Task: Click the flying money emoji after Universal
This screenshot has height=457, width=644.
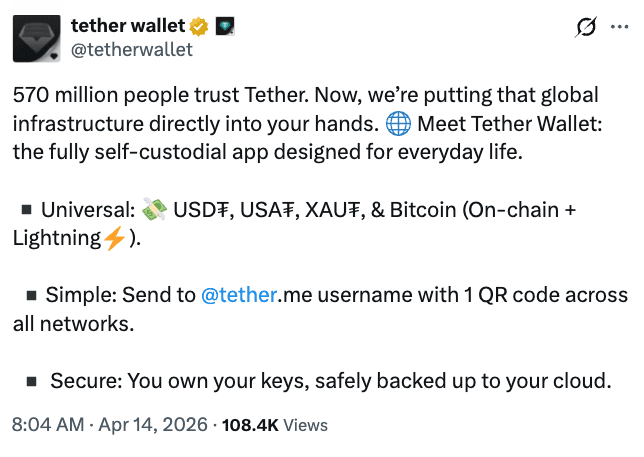Action: 154,211
